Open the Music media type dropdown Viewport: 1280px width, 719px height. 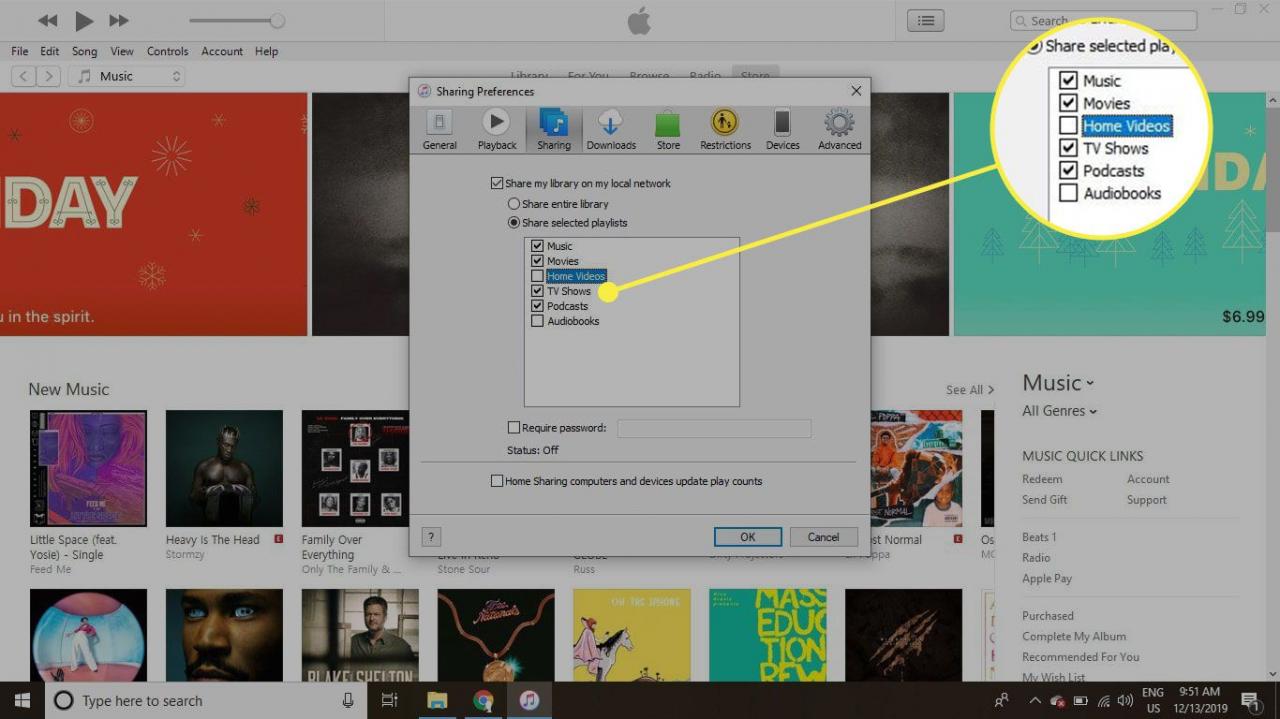(127, 76)
